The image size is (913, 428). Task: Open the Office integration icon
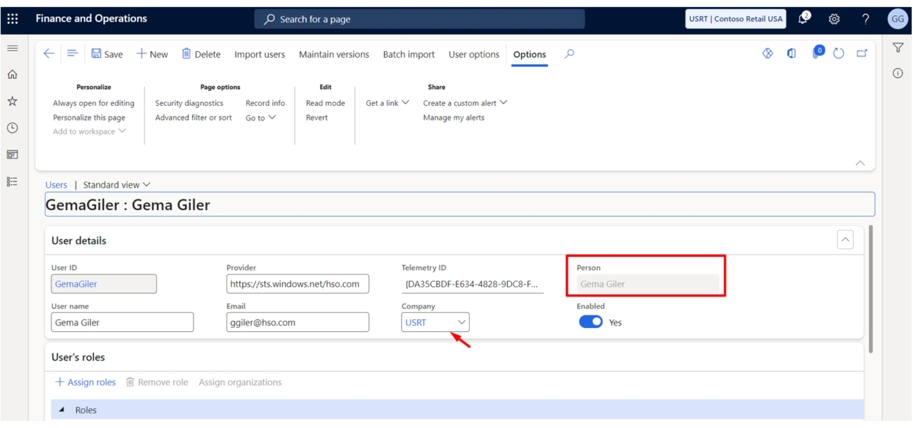tap(791, 53)
